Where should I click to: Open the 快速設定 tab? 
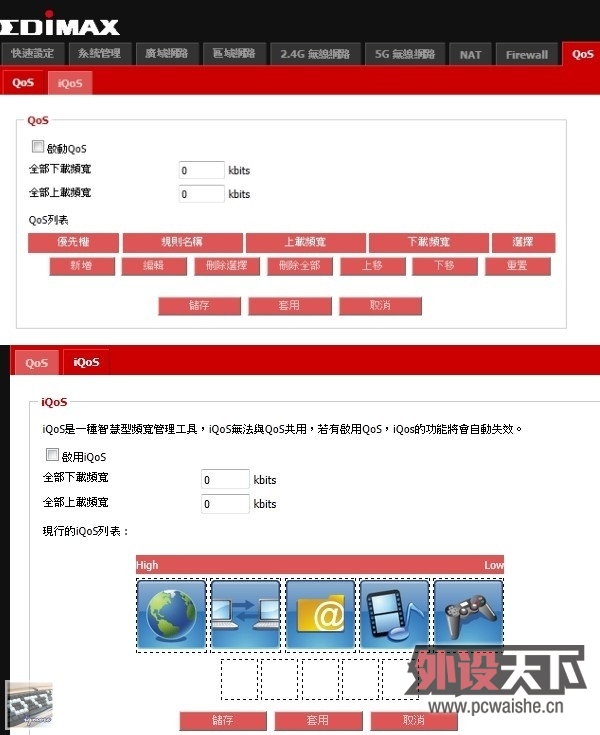pyautogui.click(x=33, y=53)
